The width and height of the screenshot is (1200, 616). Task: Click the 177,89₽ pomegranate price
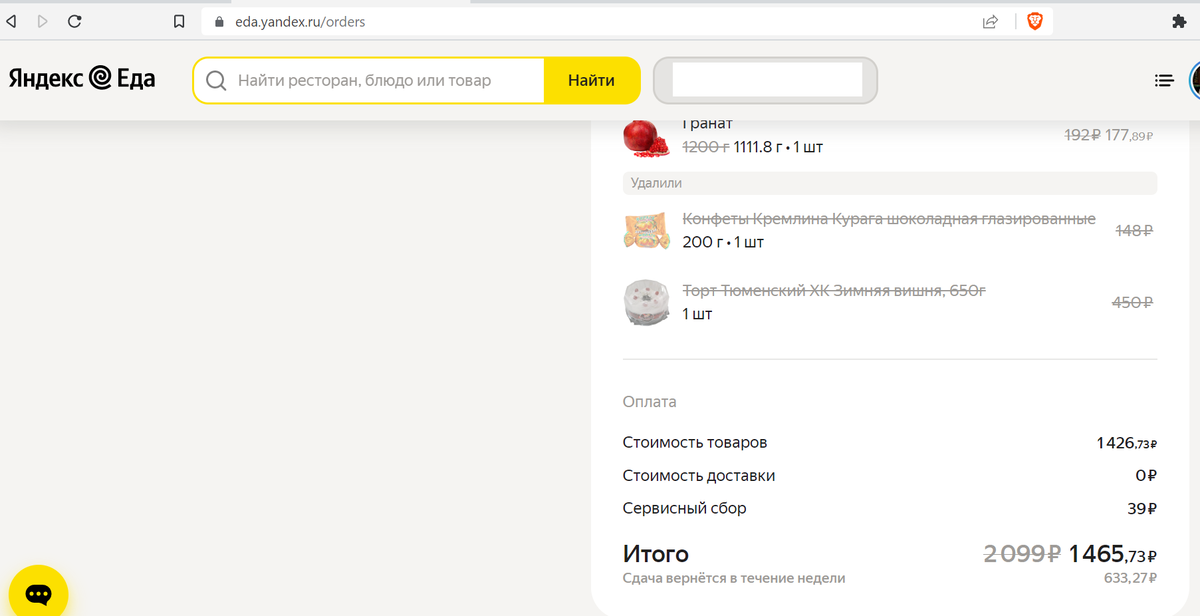point(1130,135)
